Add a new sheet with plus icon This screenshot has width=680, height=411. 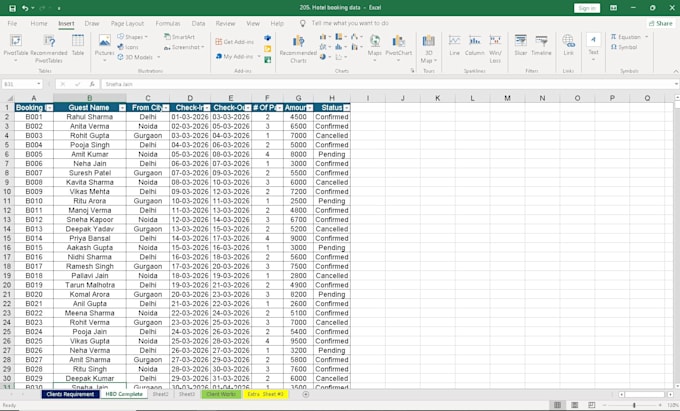(x=306, y=394)
